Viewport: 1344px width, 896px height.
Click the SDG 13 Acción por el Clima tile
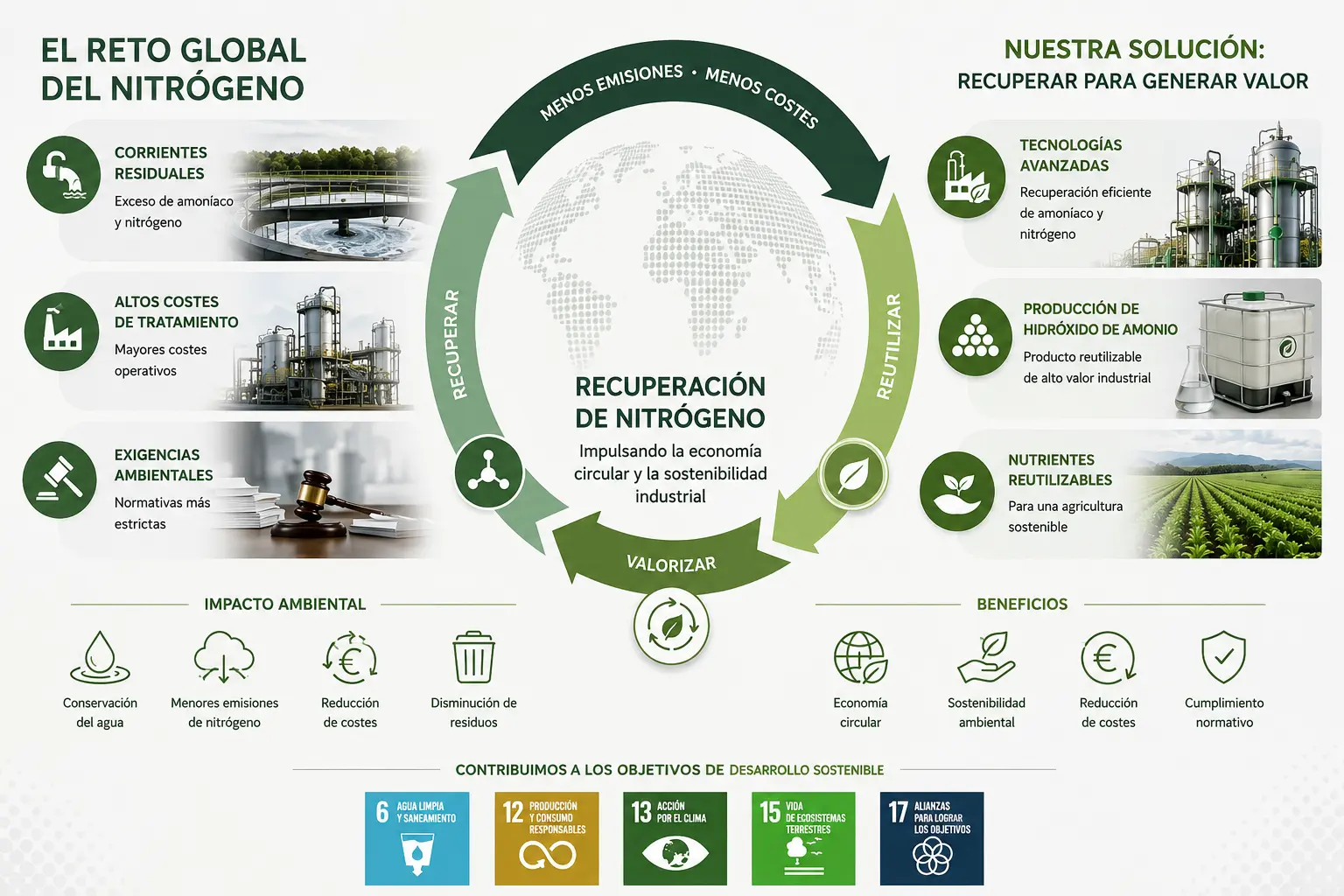pos(675,838)
